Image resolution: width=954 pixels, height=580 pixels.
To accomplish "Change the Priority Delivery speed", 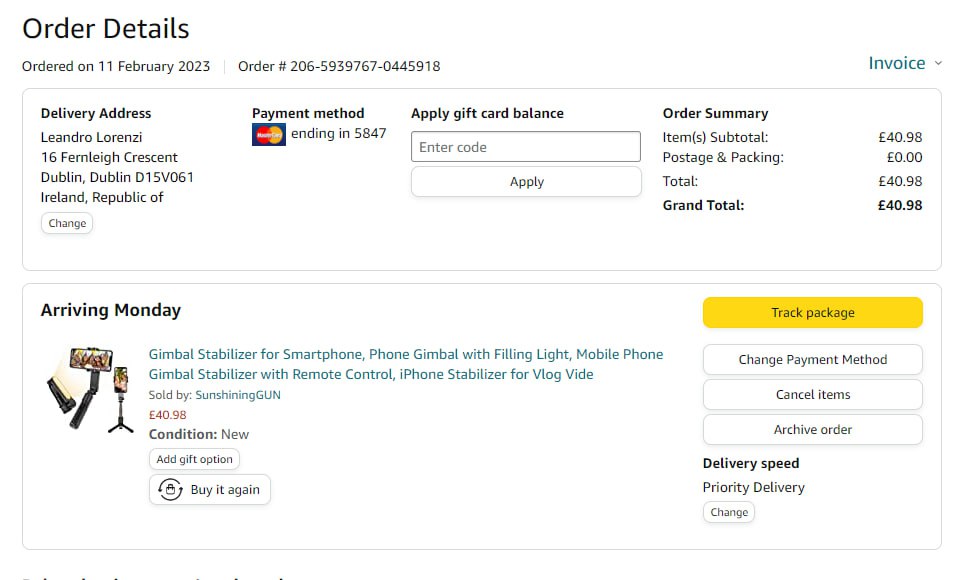I will pos(728,512).
